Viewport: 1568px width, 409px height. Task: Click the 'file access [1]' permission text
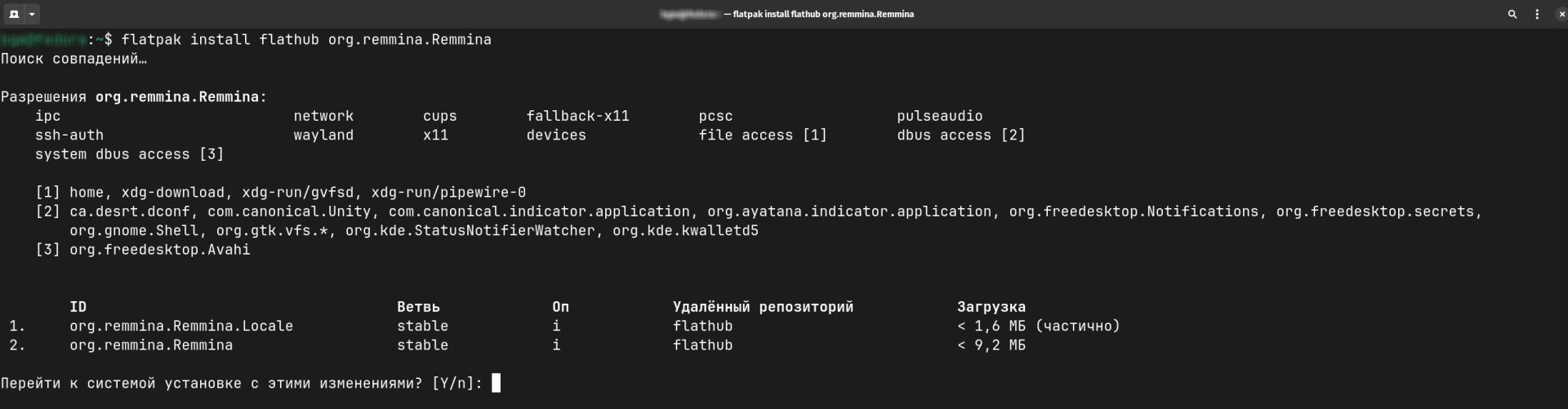(763, 136)
